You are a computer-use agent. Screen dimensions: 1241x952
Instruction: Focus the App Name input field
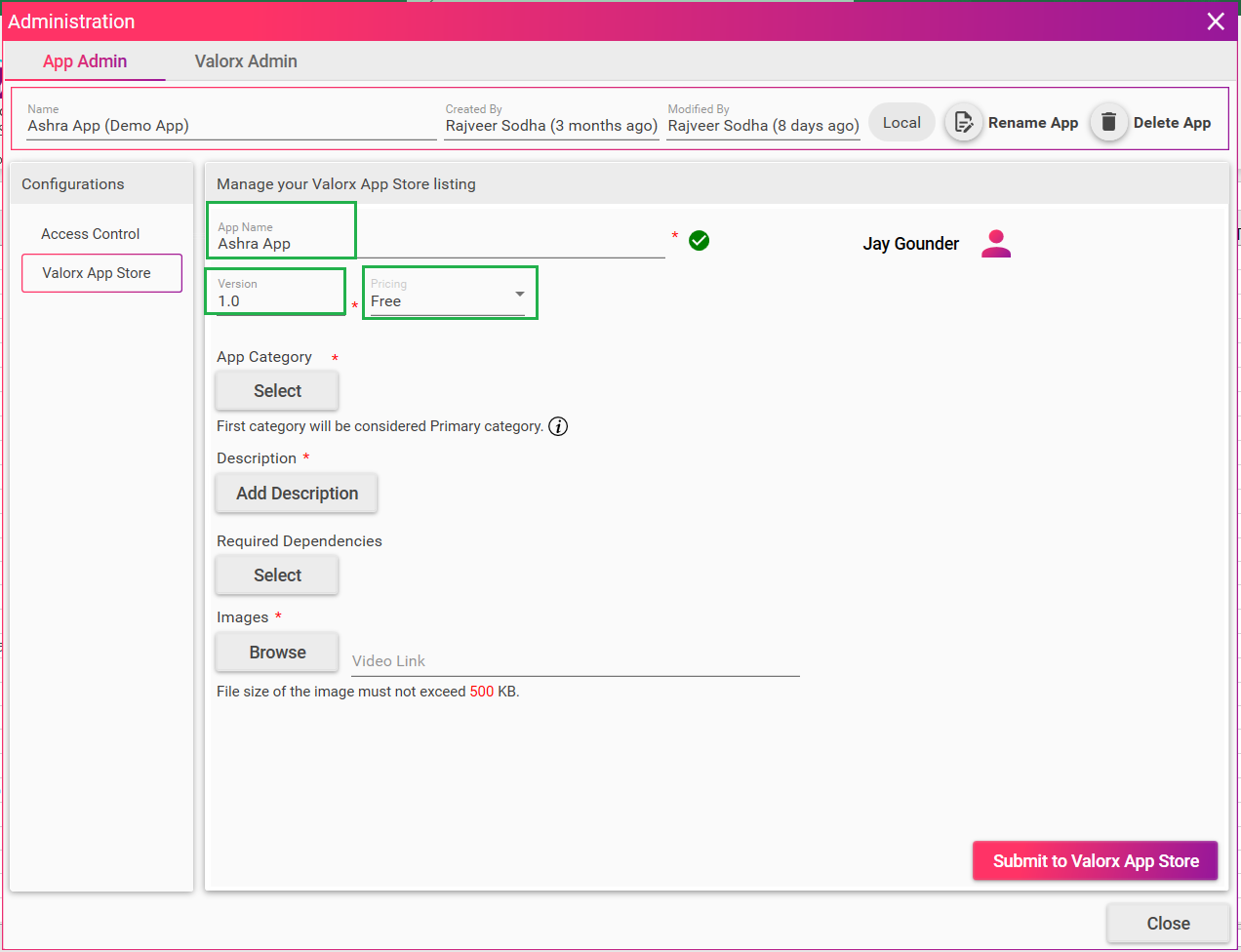click(440, 240)
